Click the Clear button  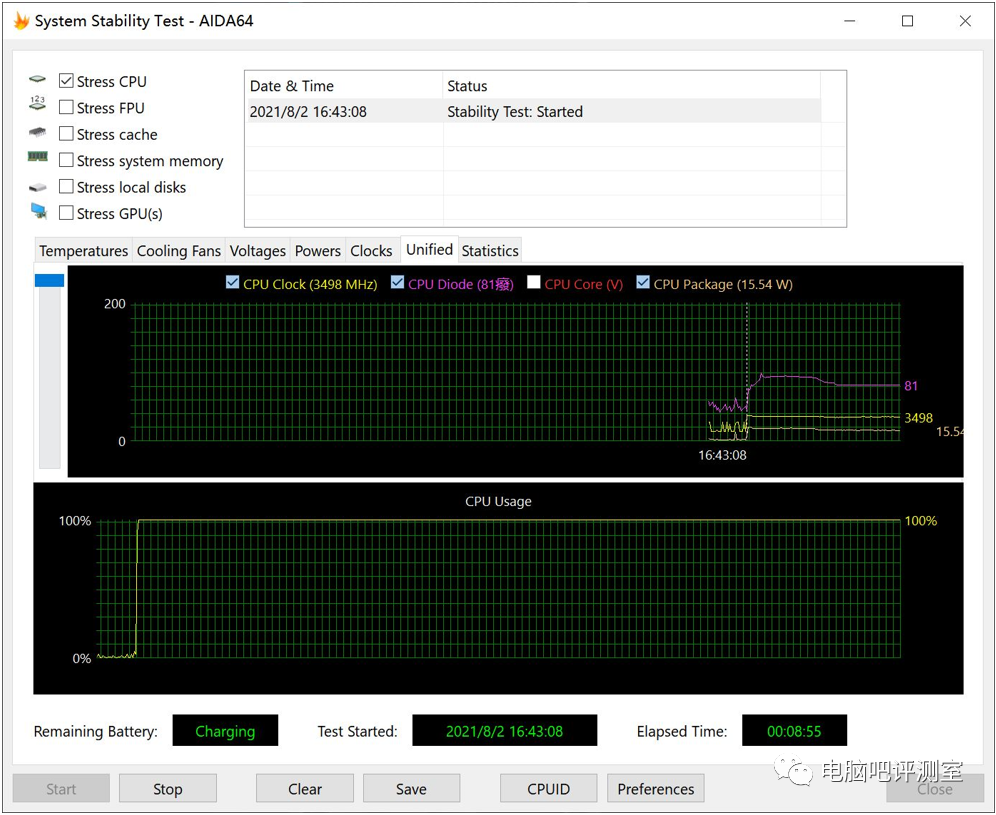pyautogui.click(x=305, y=788)
